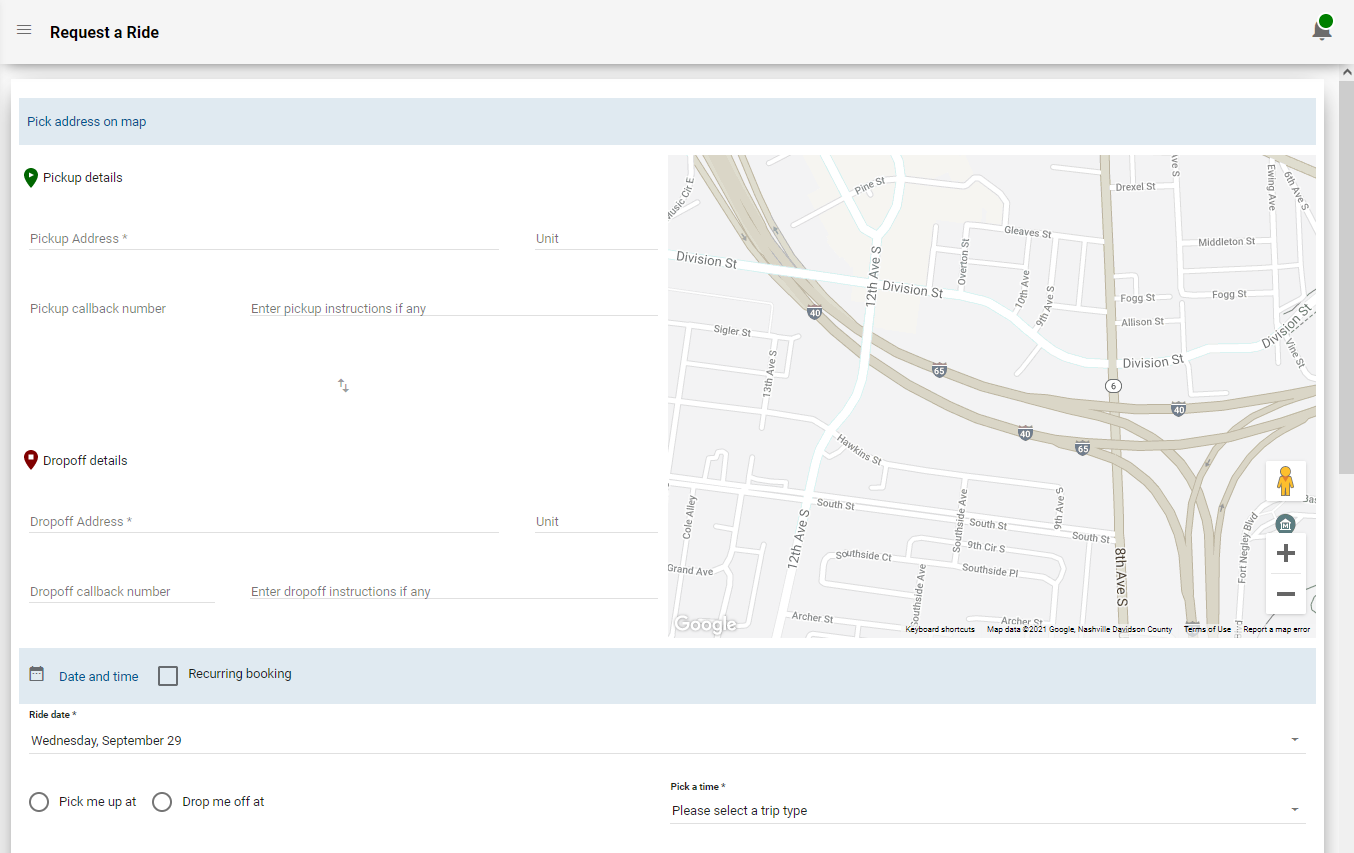
Task: Zoom in on the map with the plus icon
Action: pos(1285,553)
